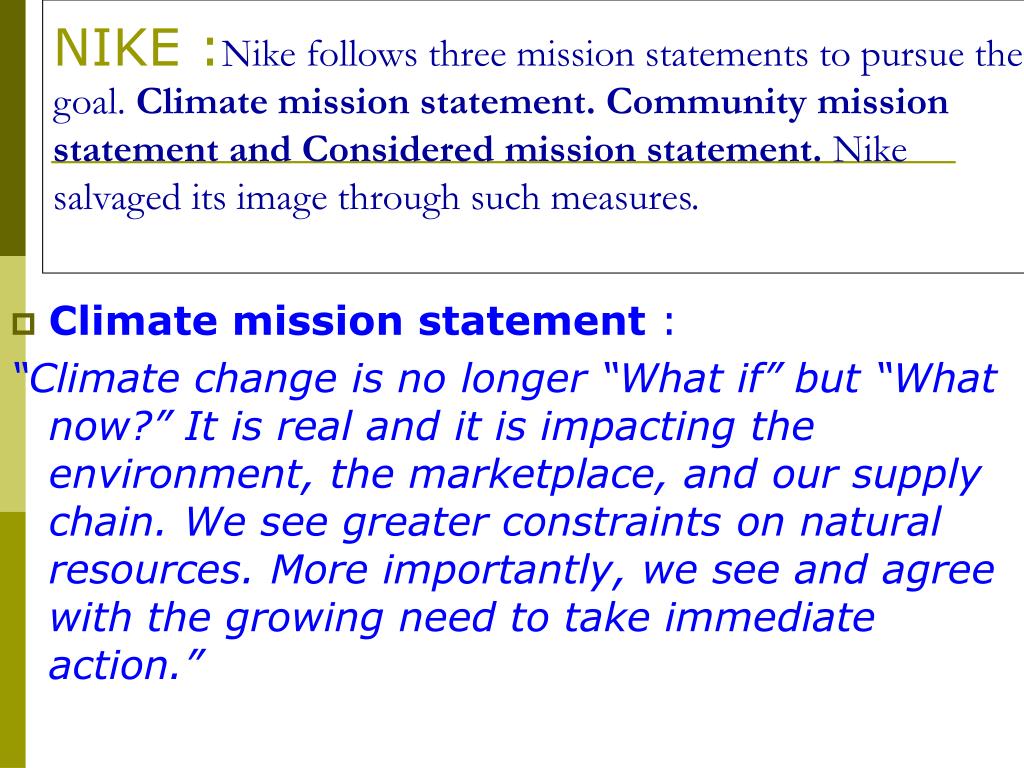Click the olive NIKE title text
This screenshot has width=1024, height=768.
(117, 48)
